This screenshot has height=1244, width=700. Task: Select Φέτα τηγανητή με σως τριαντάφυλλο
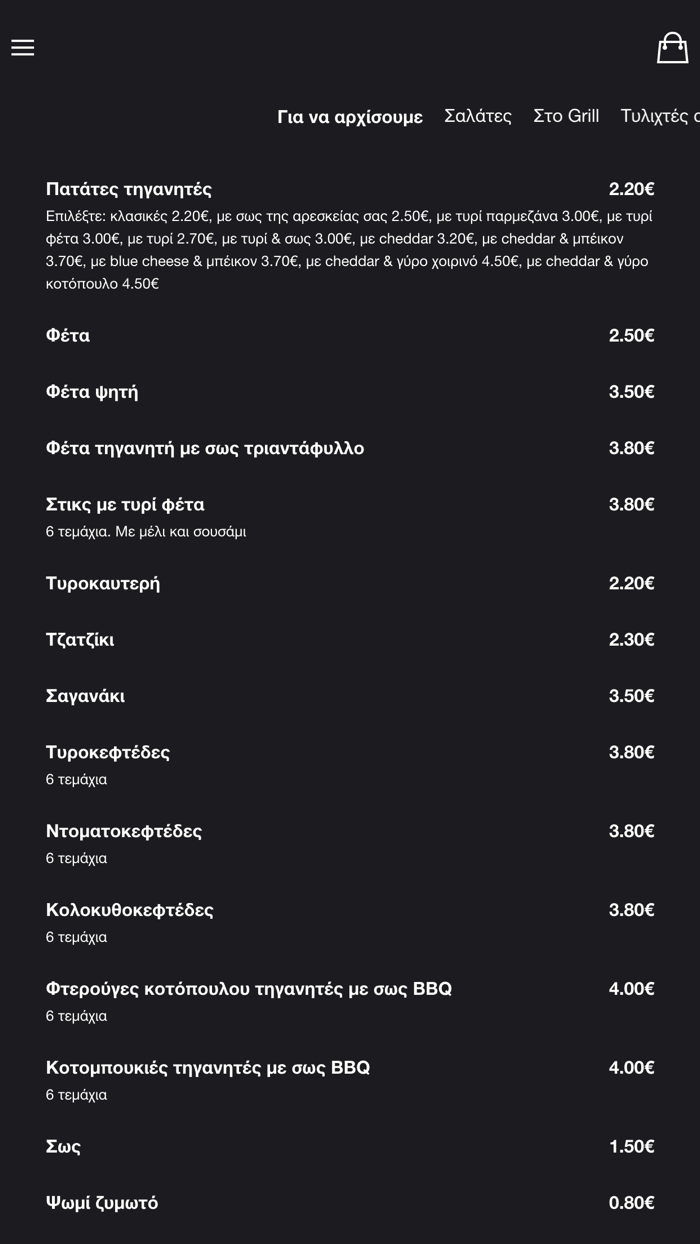(205, 448)
